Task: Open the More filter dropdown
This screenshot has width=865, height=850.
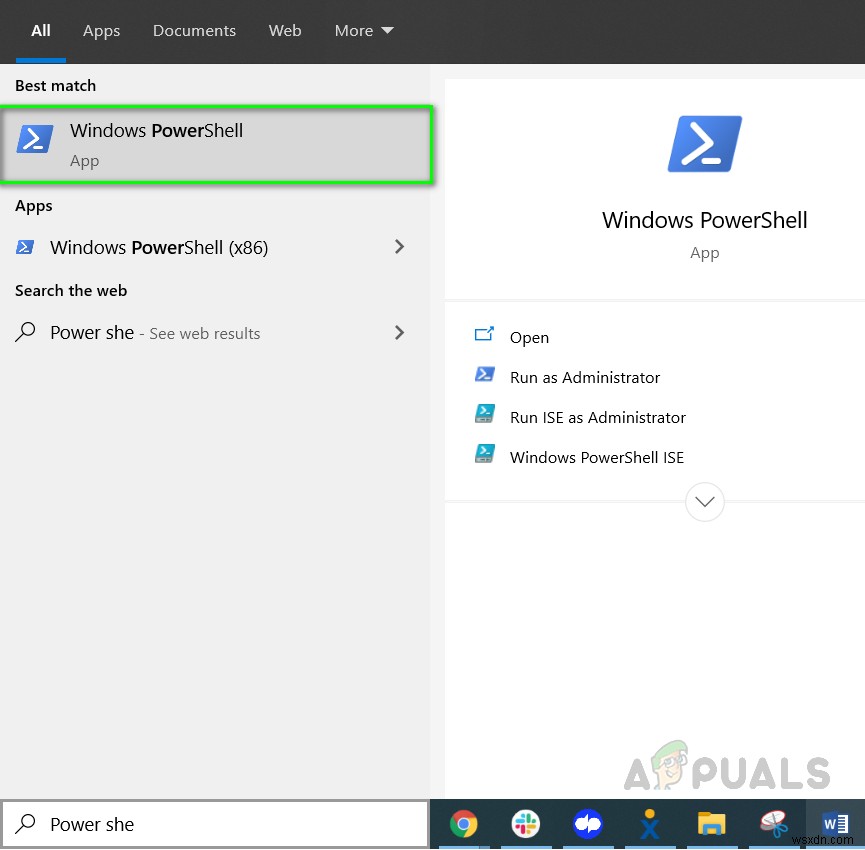Action: (362, 30)
